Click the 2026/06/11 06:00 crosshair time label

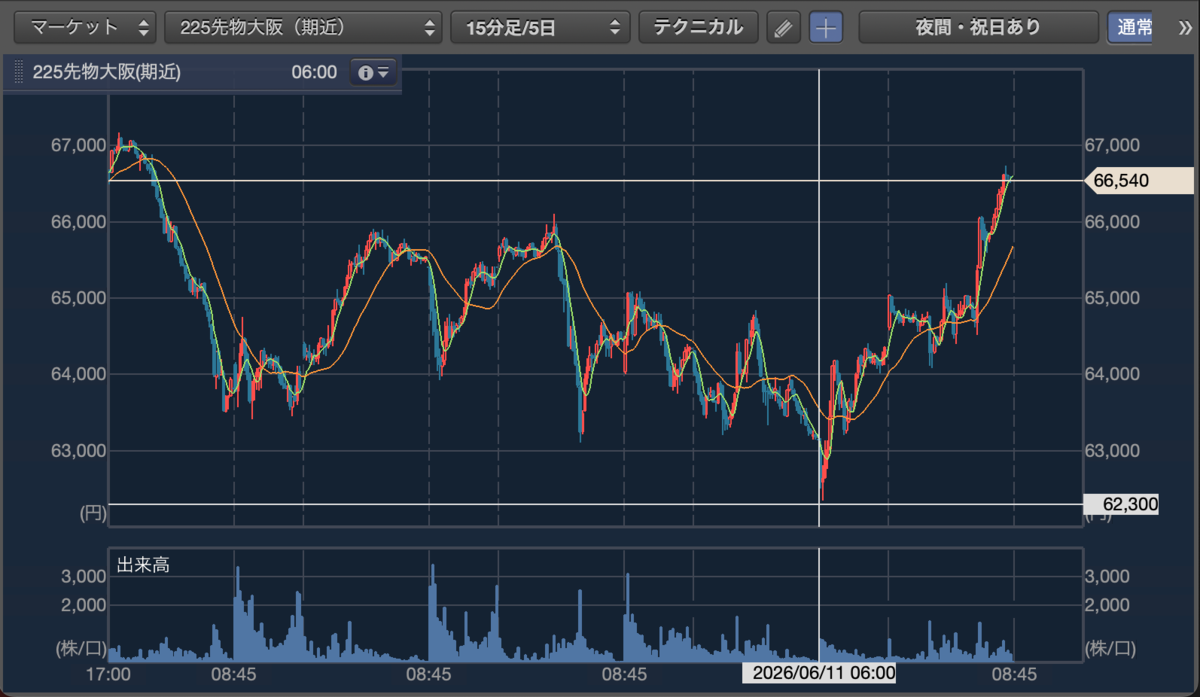[x=819, y=672]
